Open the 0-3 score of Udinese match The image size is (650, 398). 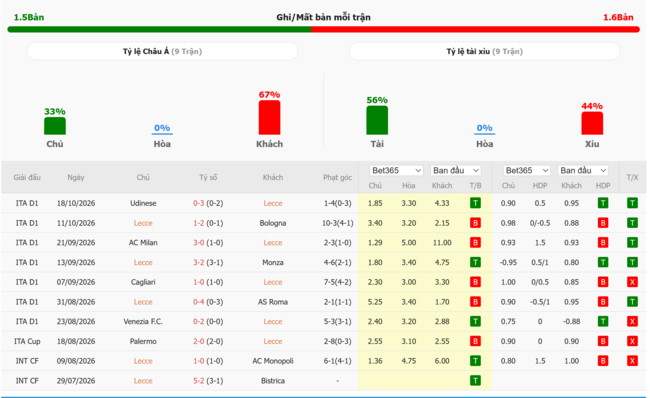click(x=199, y=203)
